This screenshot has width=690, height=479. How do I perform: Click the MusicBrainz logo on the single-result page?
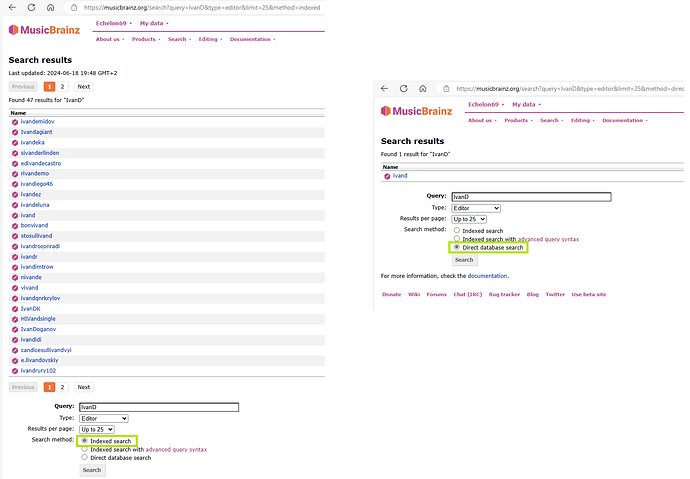point(420,111)
